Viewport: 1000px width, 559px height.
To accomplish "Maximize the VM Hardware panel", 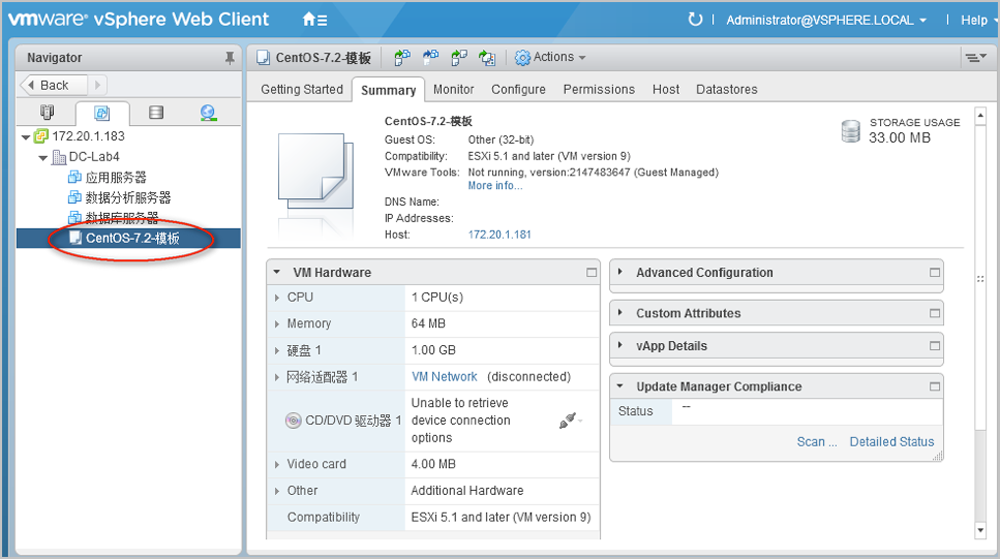I will tap(591, 272).
